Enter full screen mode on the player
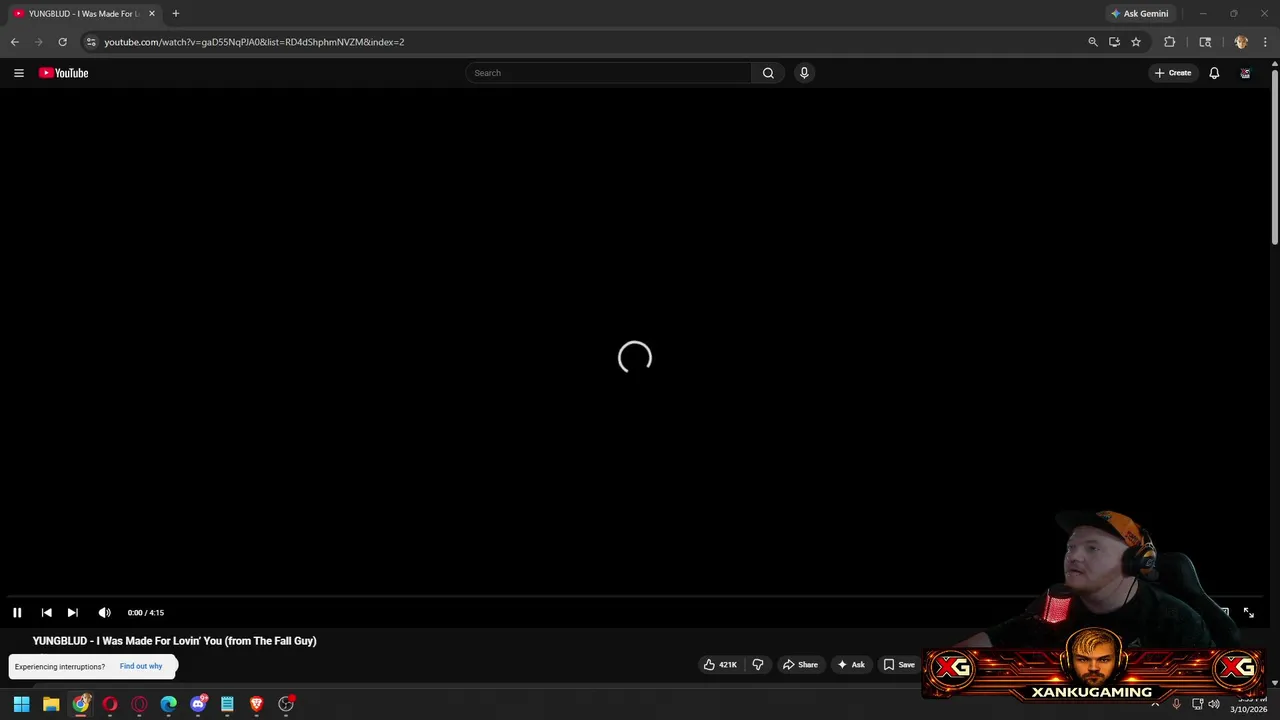 (1248, 612)
